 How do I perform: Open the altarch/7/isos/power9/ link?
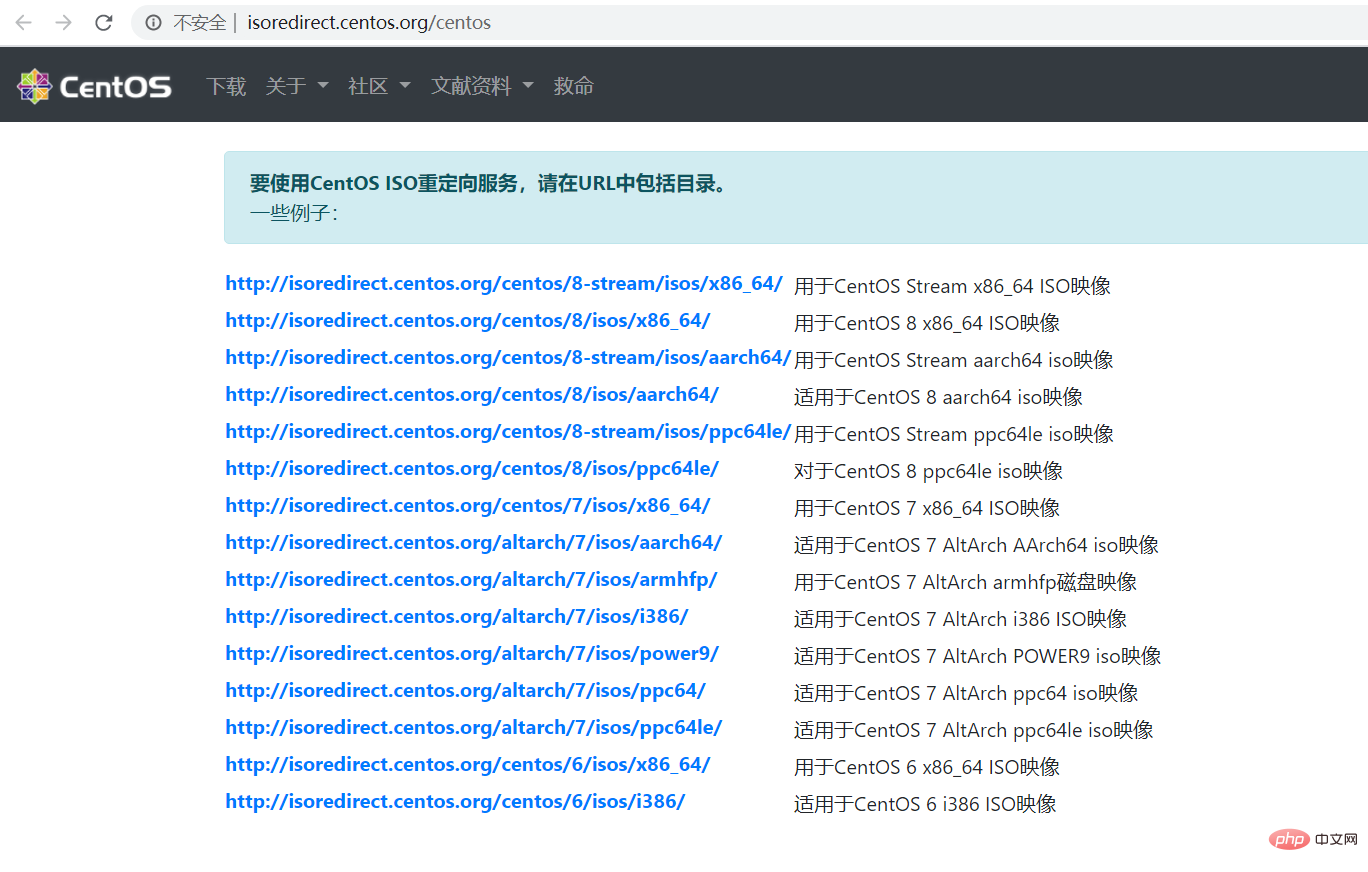click(472, 654)
